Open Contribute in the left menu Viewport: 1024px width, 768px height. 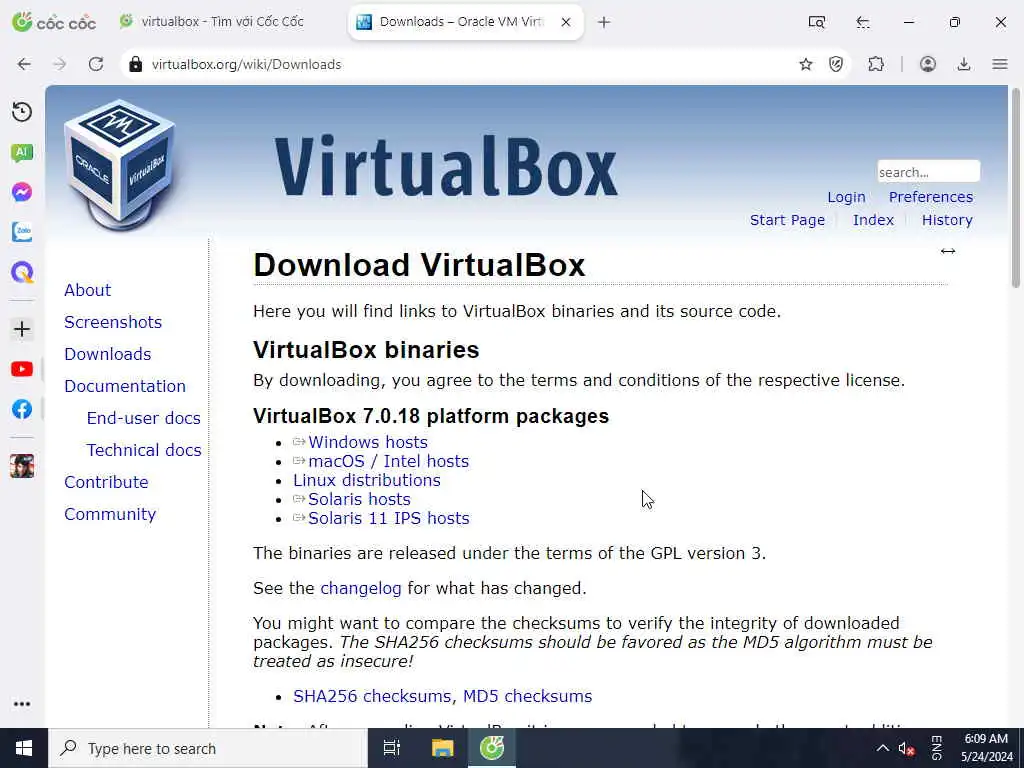point(106,482)
